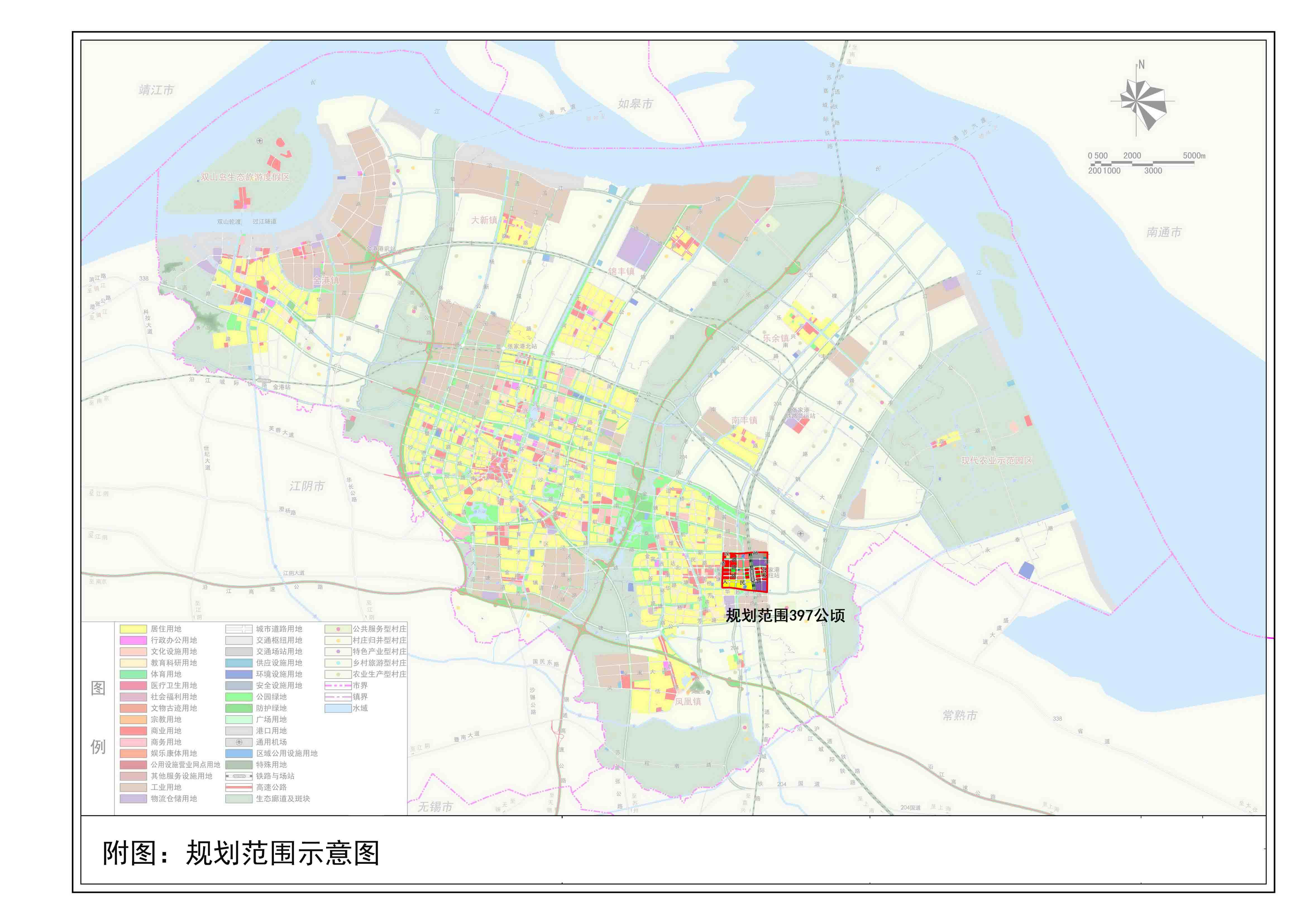Click the 高速公路 red line legend symbol
Screen dimensions: 1307x924
[x=239, y=788]
